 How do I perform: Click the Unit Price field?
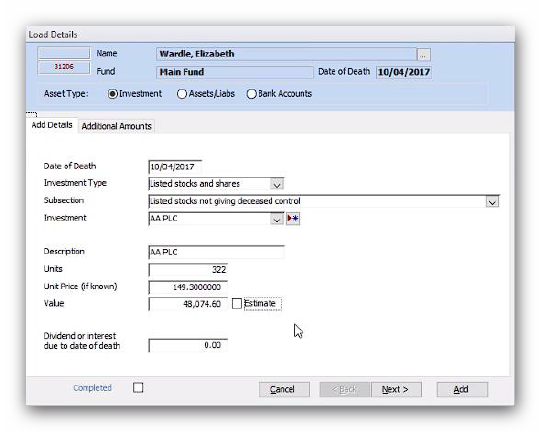coord(188,287)
